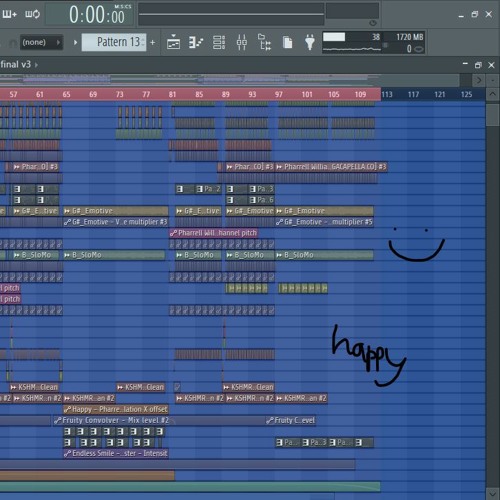Click the 1720 MB memory readout
500x500 pixels.
pyautogui.click(x=410, y=37)
